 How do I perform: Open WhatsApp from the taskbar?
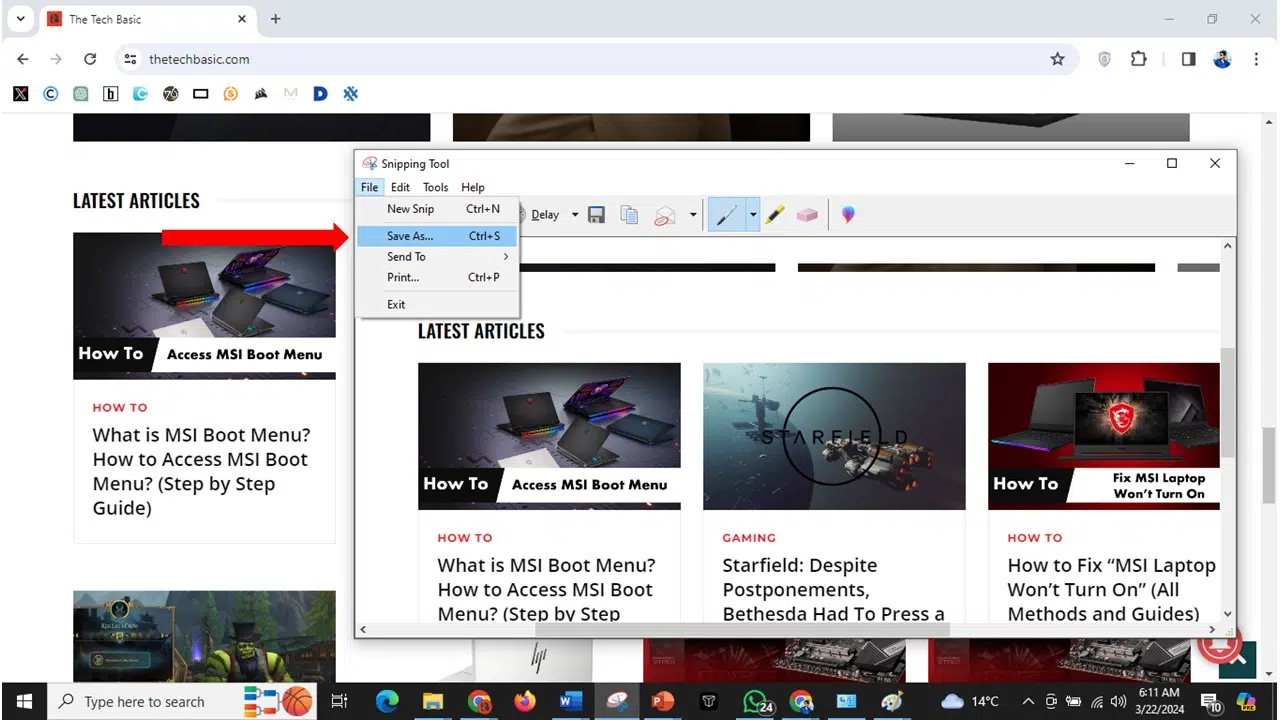point(757,701)
